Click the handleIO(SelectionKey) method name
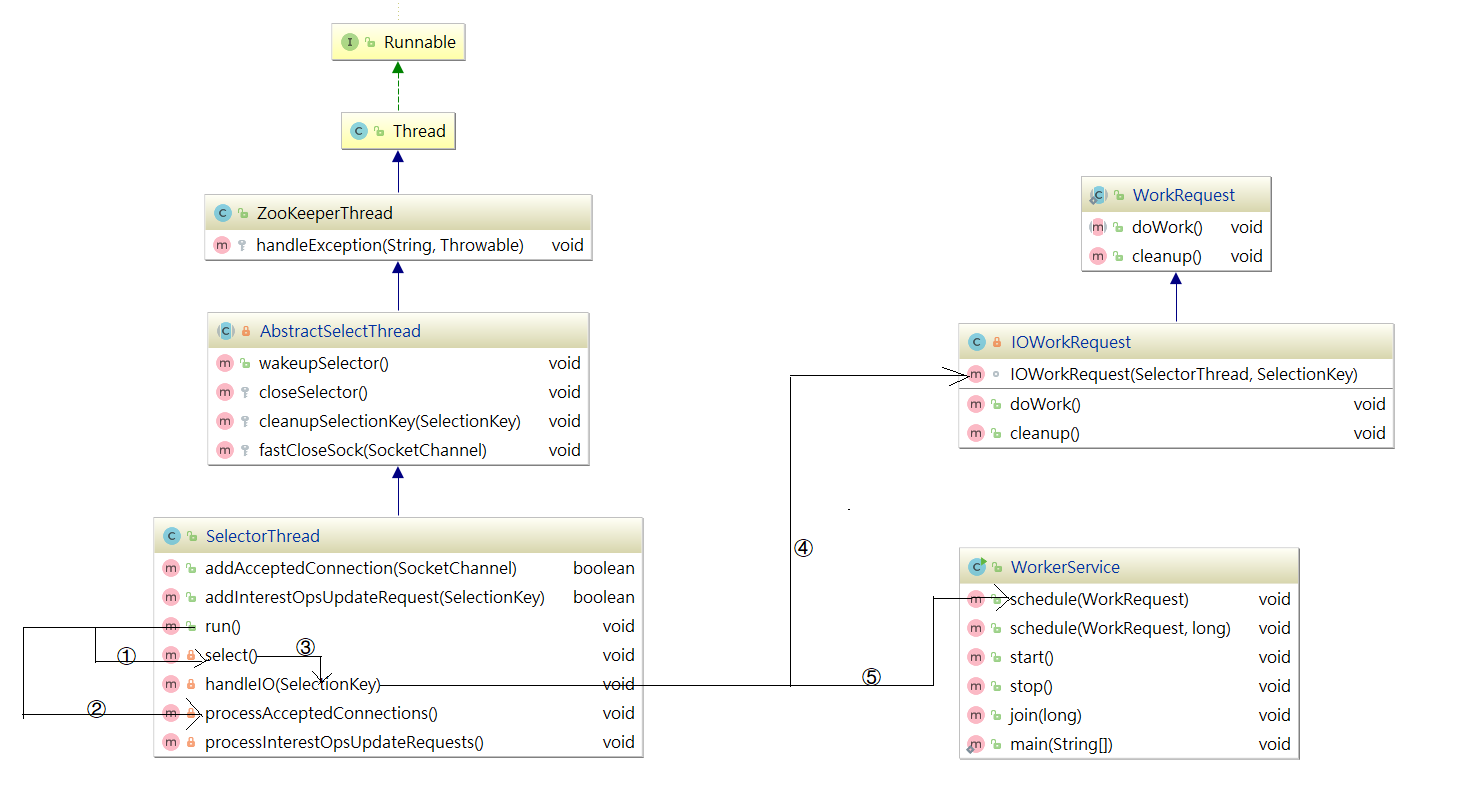 (x=293, y=684)
